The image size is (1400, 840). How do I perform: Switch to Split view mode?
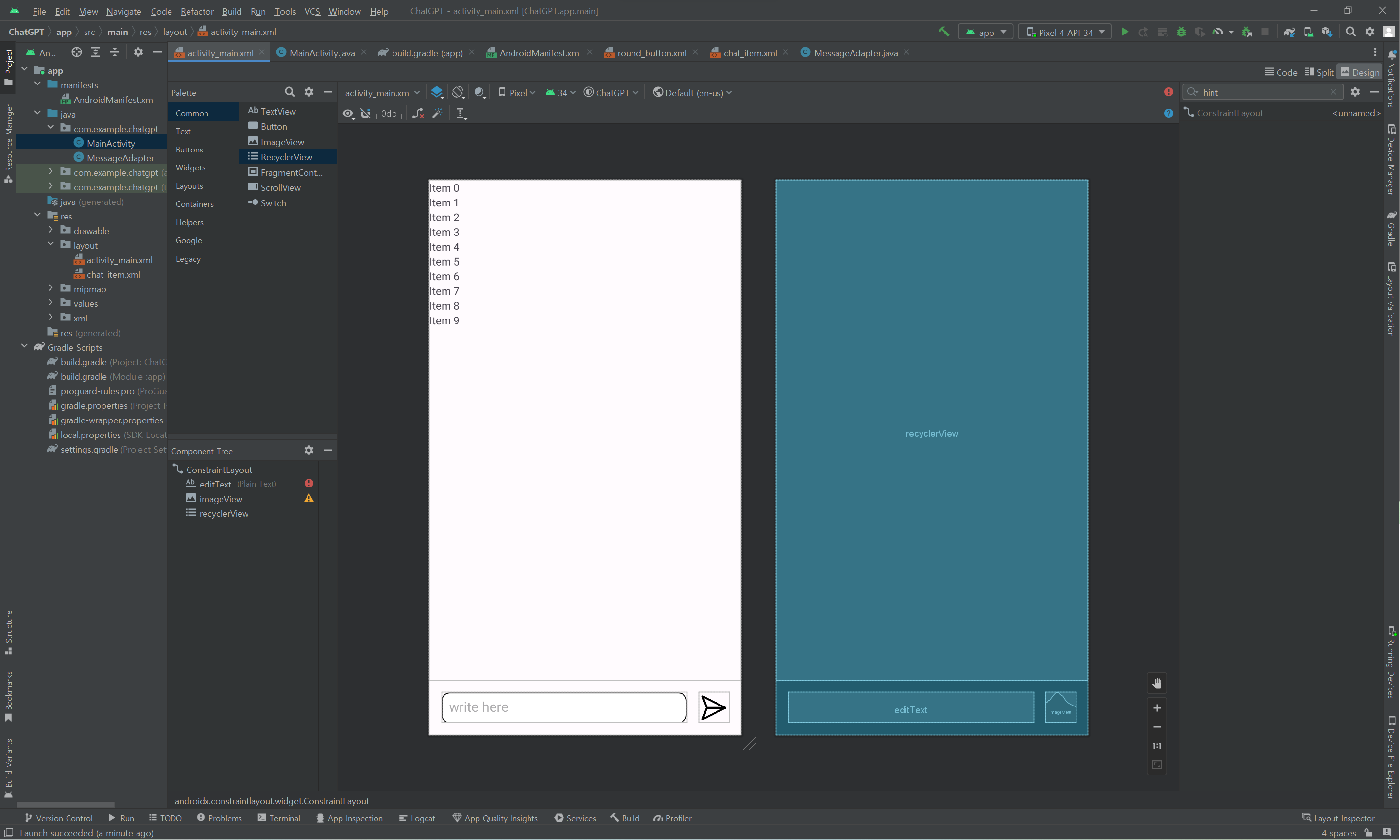(1320, 72)
